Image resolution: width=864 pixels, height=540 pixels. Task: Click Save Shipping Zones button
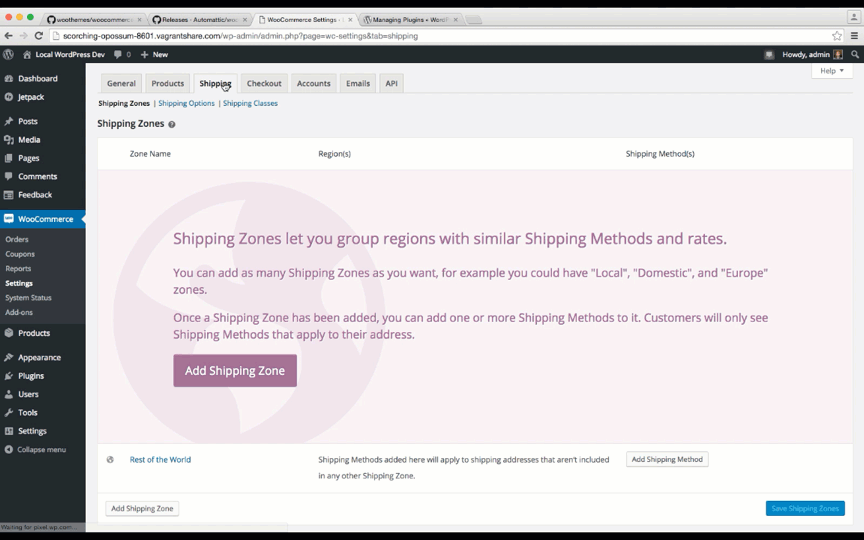805,508
